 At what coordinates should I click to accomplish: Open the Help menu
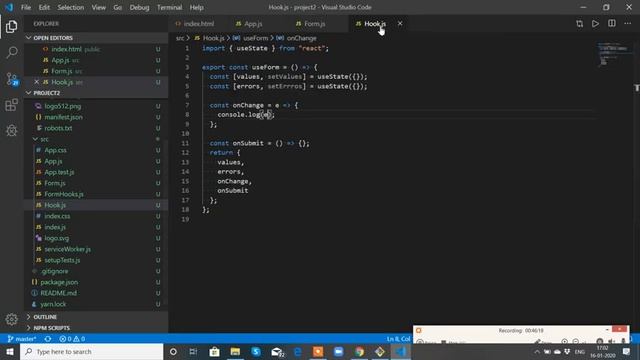point(196,7)
